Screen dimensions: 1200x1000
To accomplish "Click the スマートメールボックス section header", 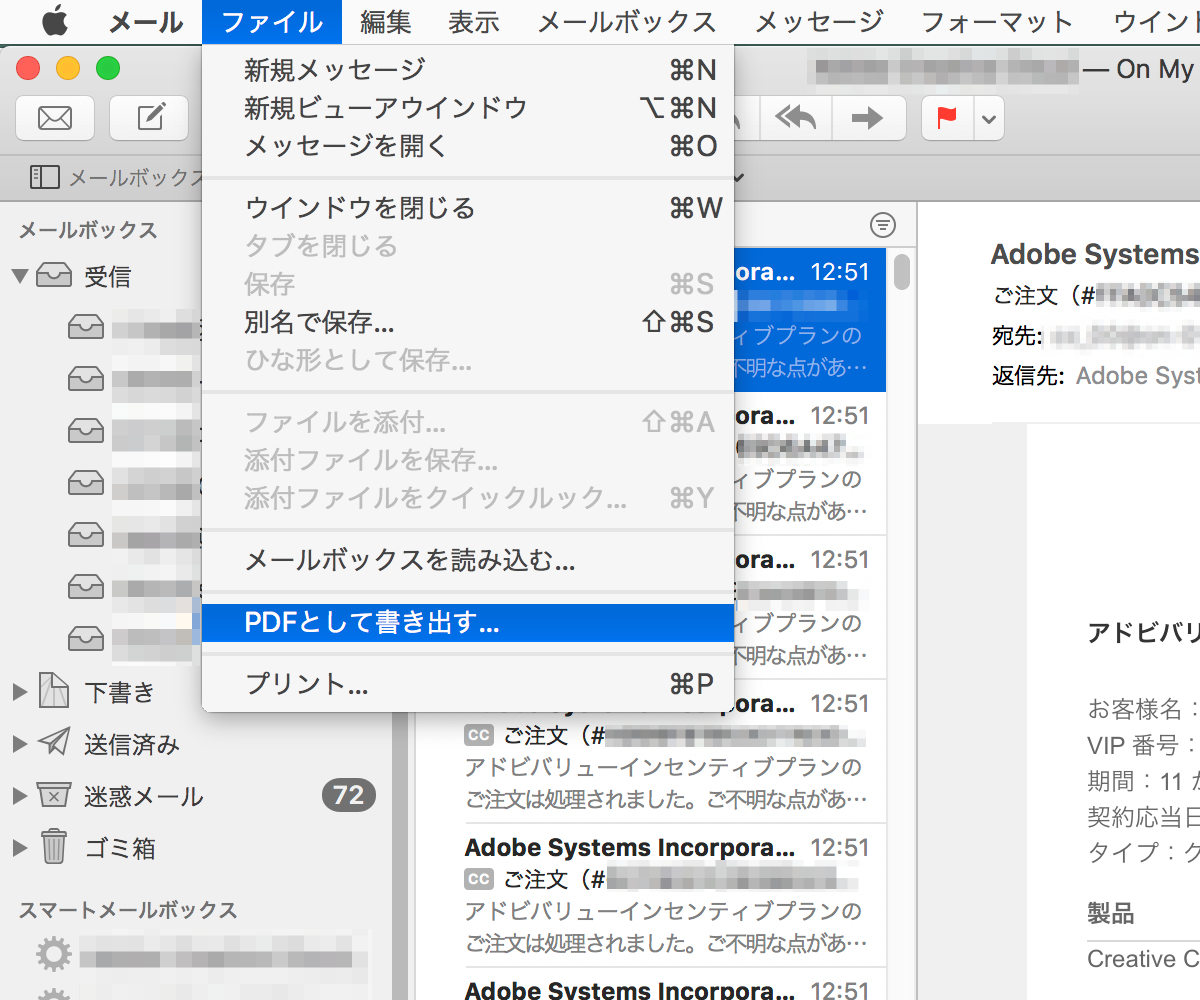I will 128,910.
